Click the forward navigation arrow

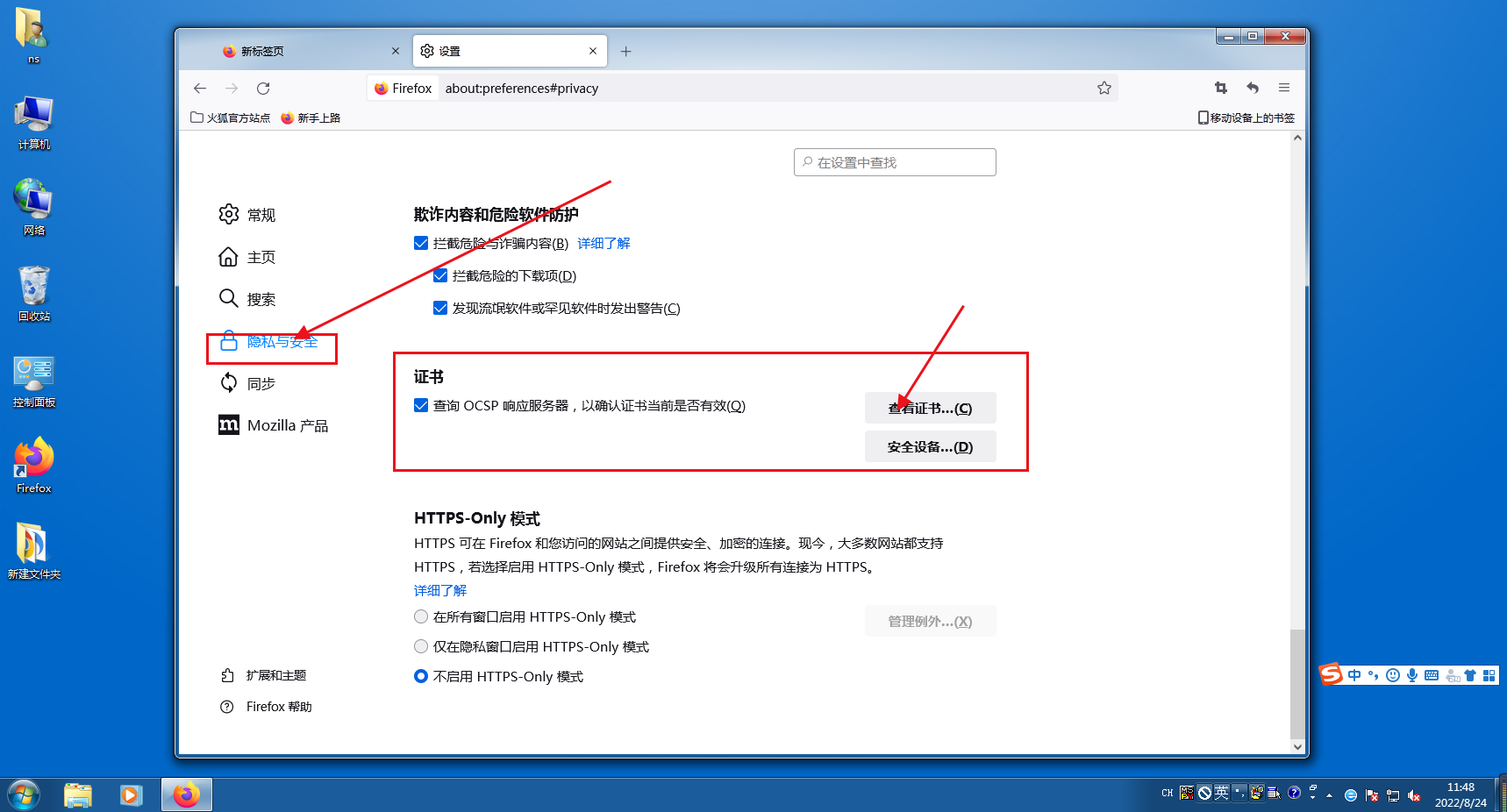232,89
